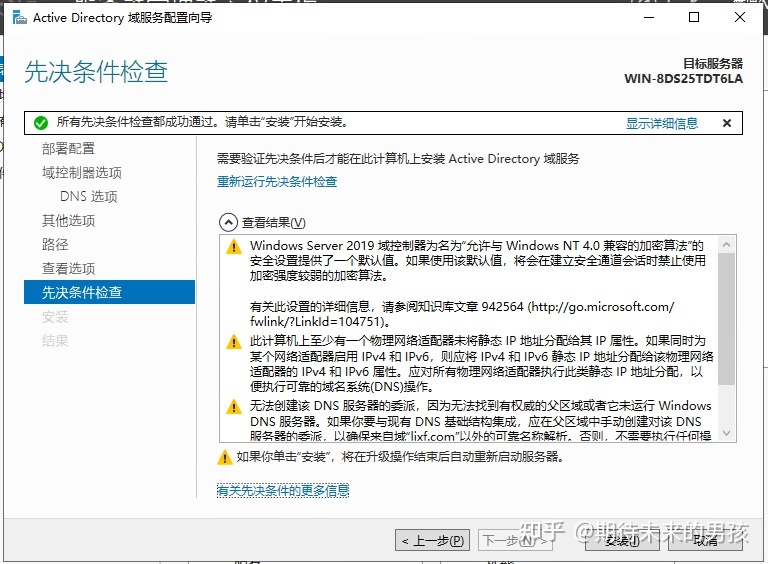The height and width of the screenshot is (564, 768).
Task: Click warning icon beside automatic restart notice
Action: click(x=224, y=457)
